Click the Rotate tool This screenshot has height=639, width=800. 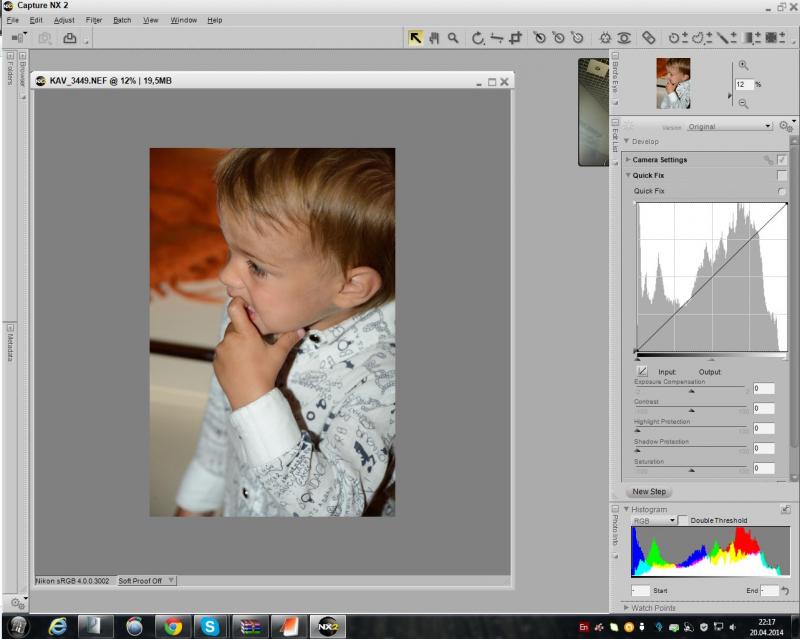pyautogui.click(x=478, y=38)
